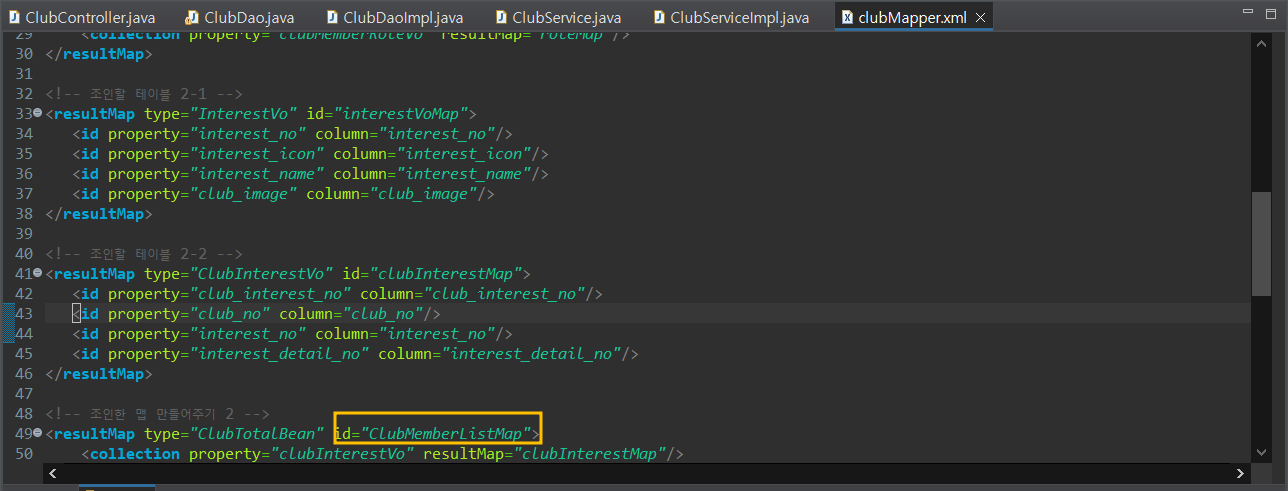Screen dimensions: 1288x491
Task: Click the Java file icon on ClubDao.java tab
Action: click(193, 17)
